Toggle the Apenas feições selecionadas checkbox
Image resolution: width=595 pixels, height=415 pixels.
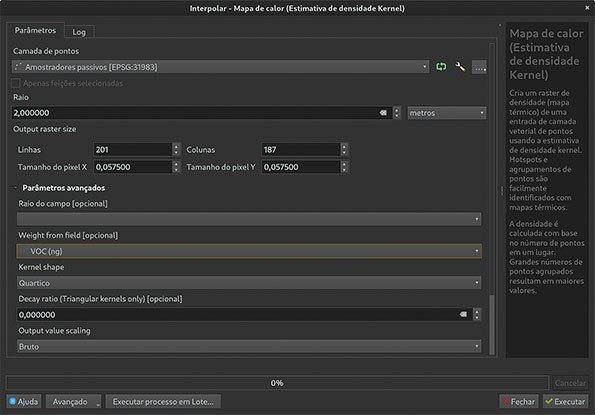16,83
